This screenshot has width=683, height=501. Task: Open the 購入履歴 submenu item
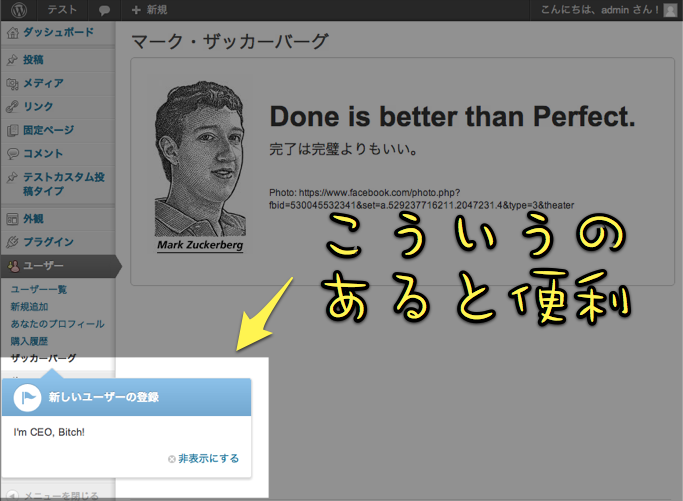[28, 341]
